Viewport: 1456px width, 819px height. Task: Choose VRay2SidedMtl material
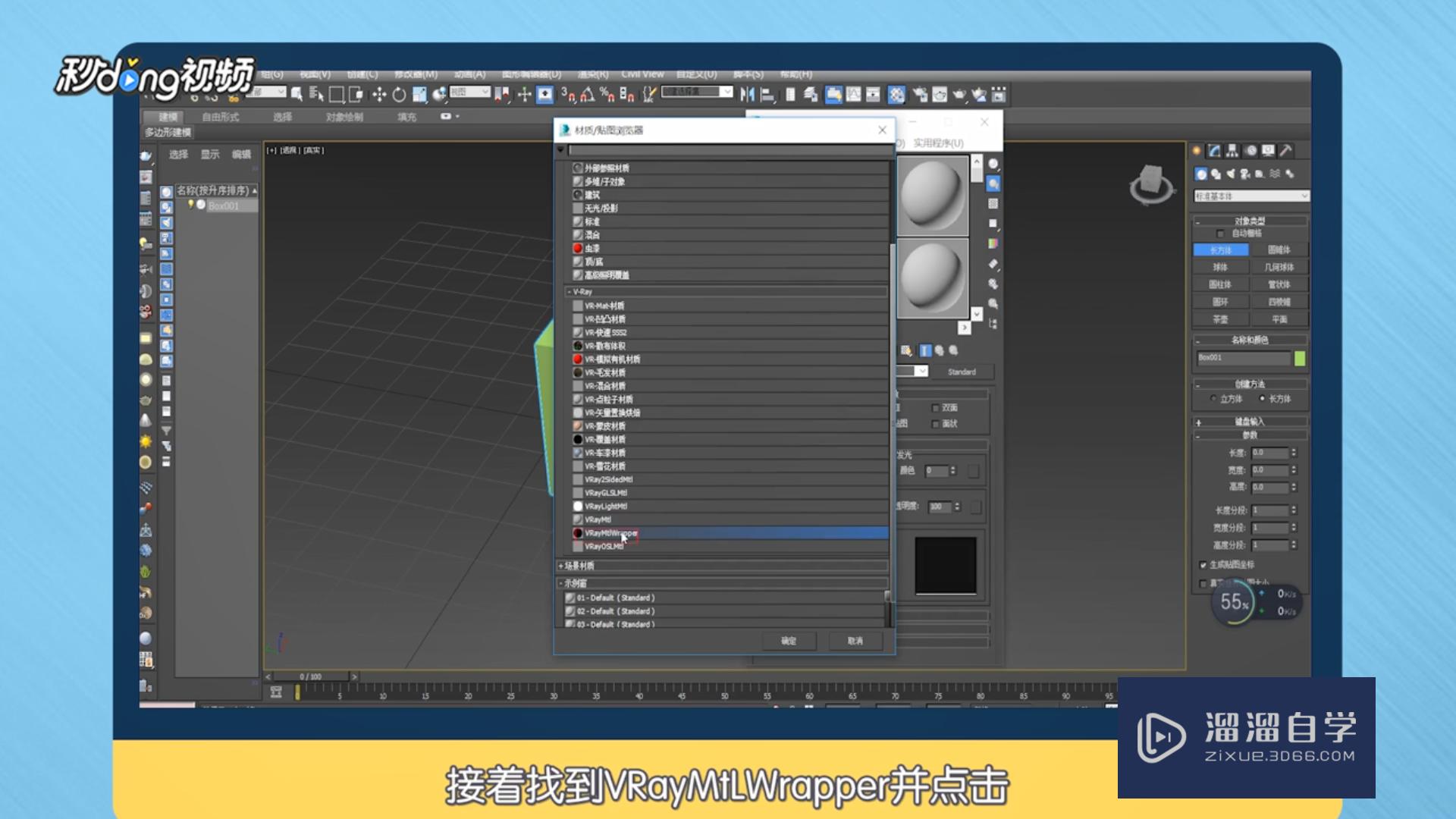coord(730,479)
